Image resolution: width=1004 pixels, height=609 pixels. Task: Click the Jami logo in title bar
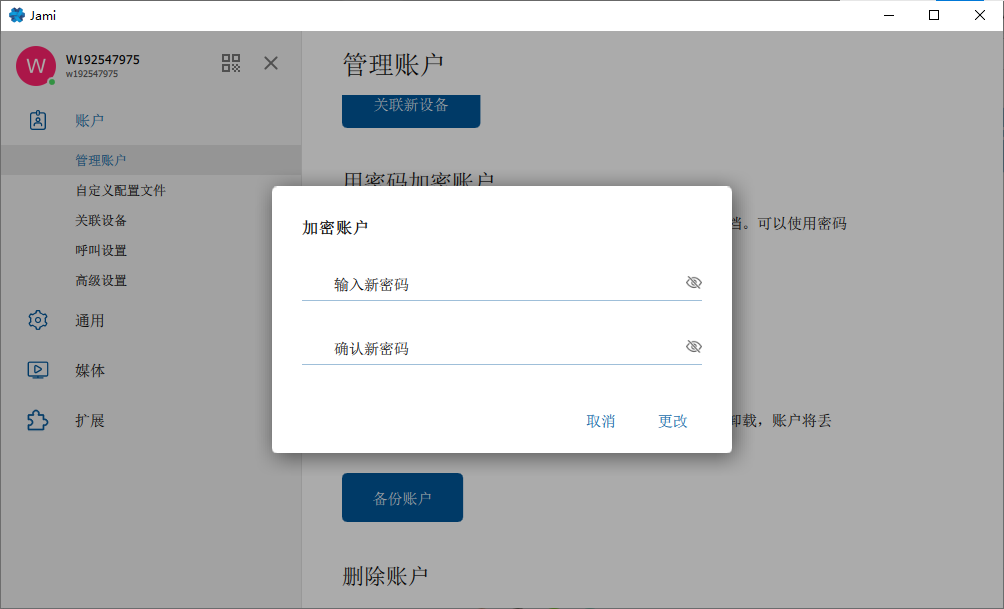(x=17, y=15)
